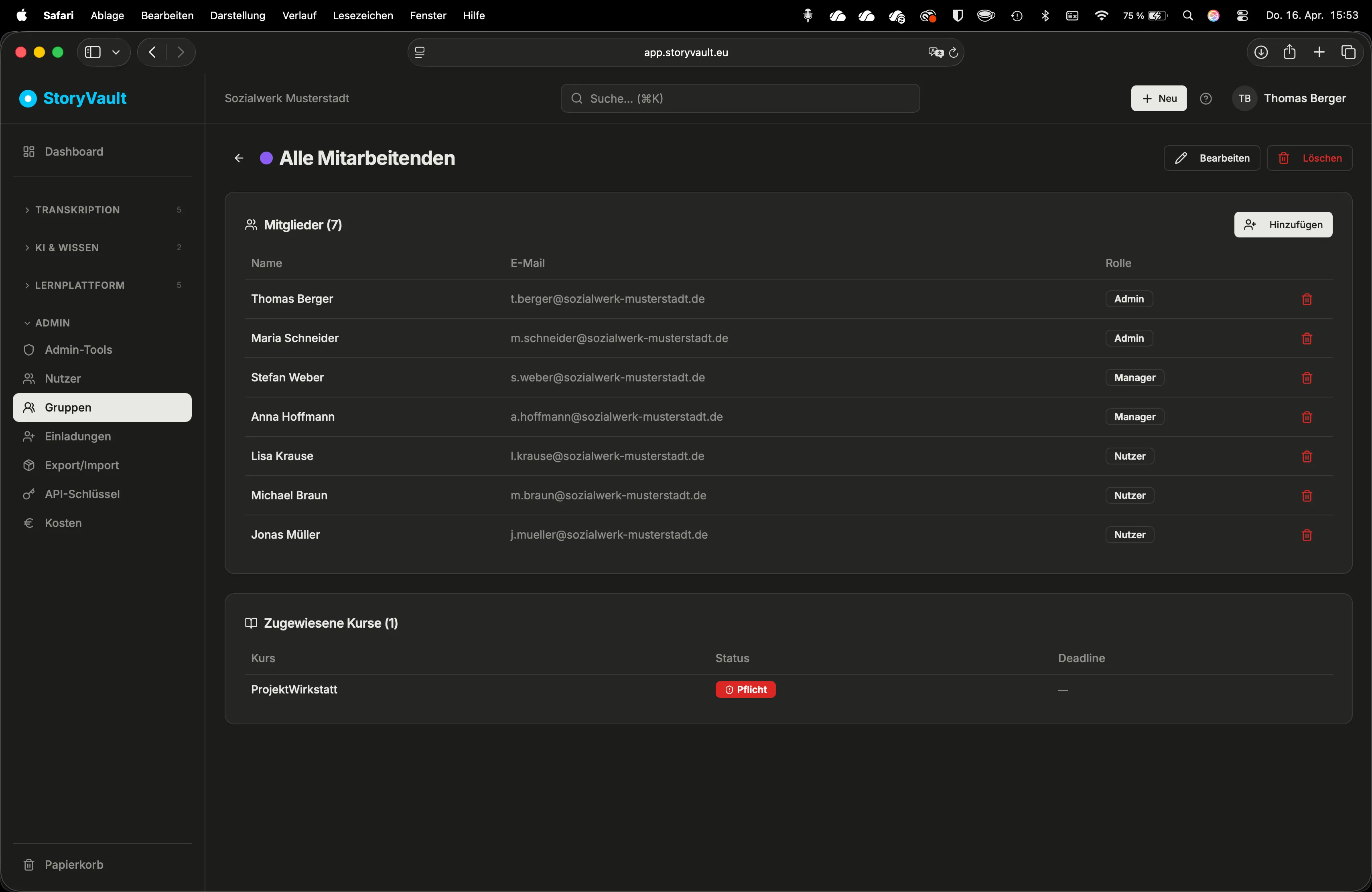Click Bluetooth icon in menu bar

pyautogui.click(x=1045, y=16)
